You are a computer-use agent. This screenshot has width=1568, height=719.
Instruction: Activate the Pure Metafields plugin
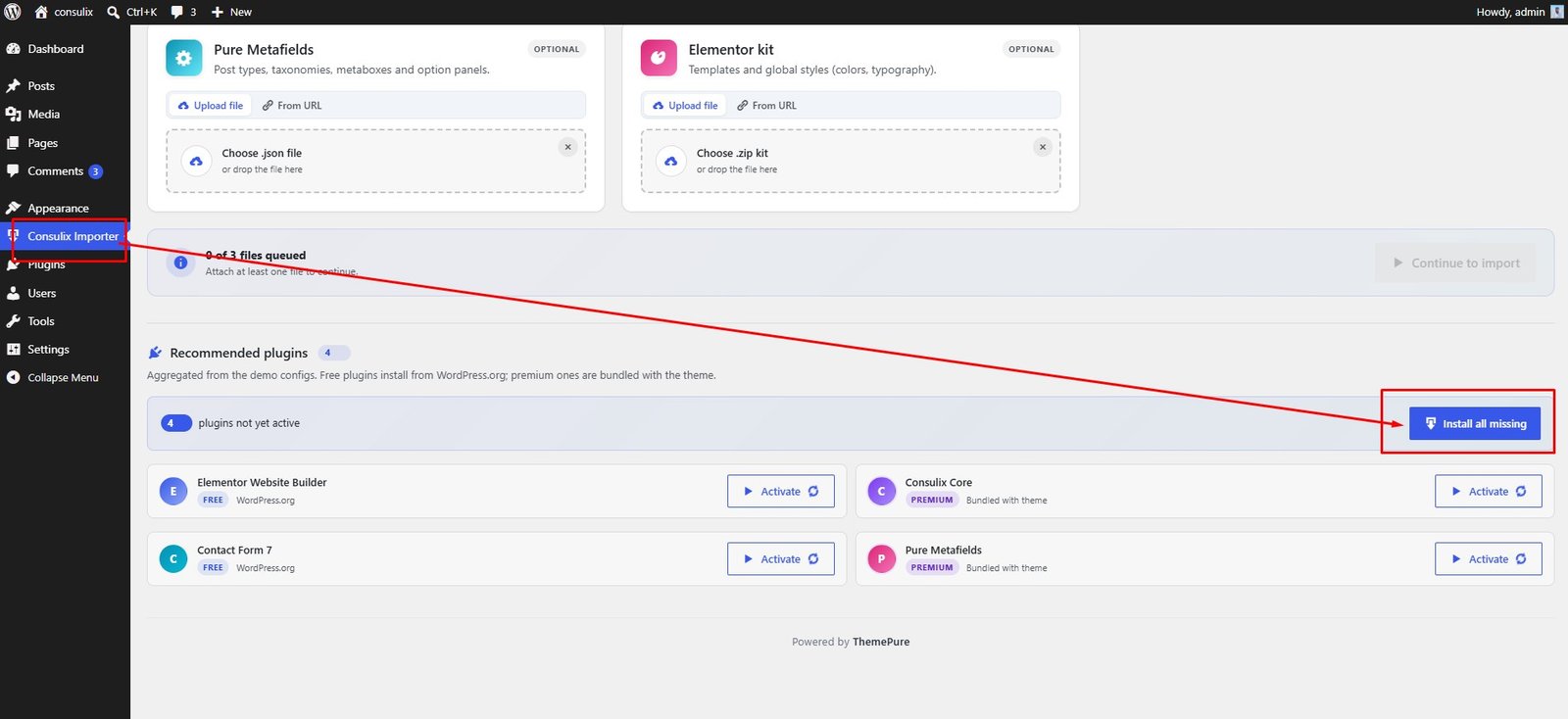(x=1488, y=559)
